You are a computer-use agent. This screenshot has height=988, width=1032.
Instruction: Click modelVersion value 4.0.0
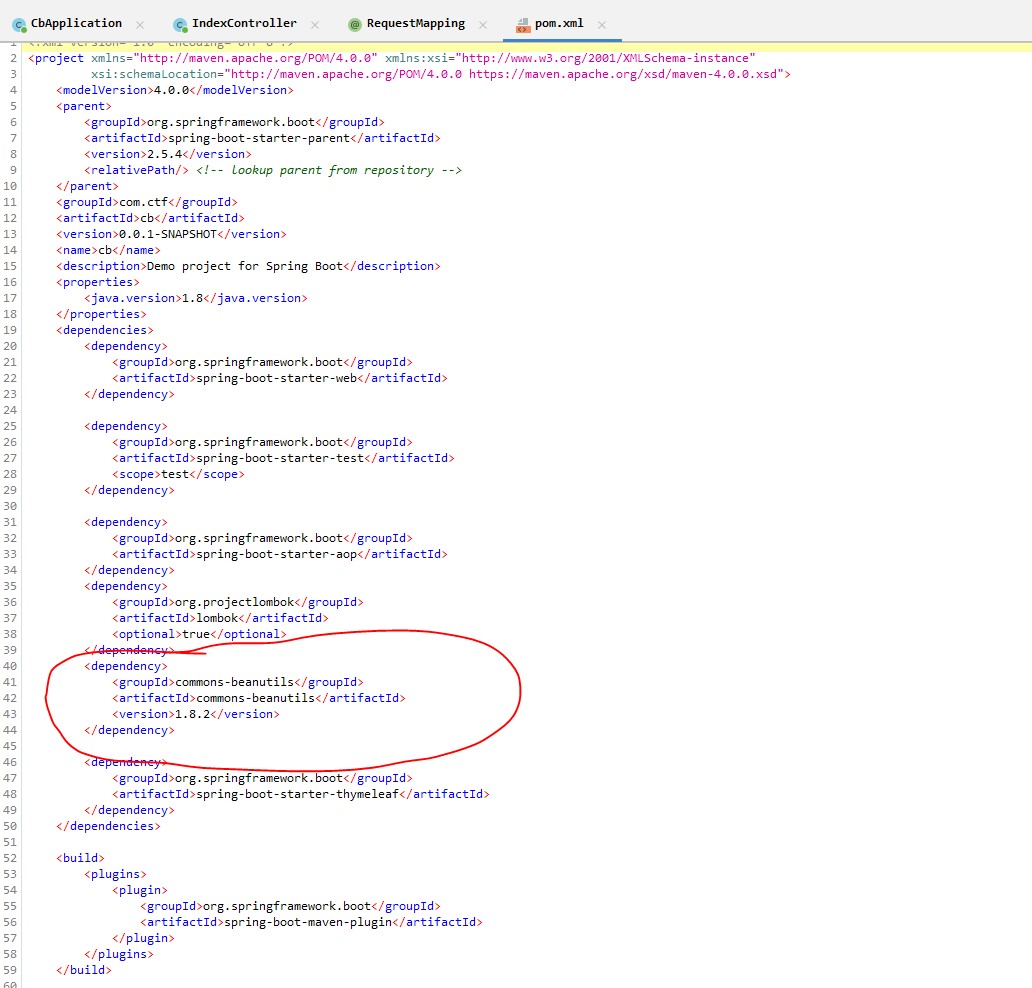pyautogui.click(x=171, y=90)
